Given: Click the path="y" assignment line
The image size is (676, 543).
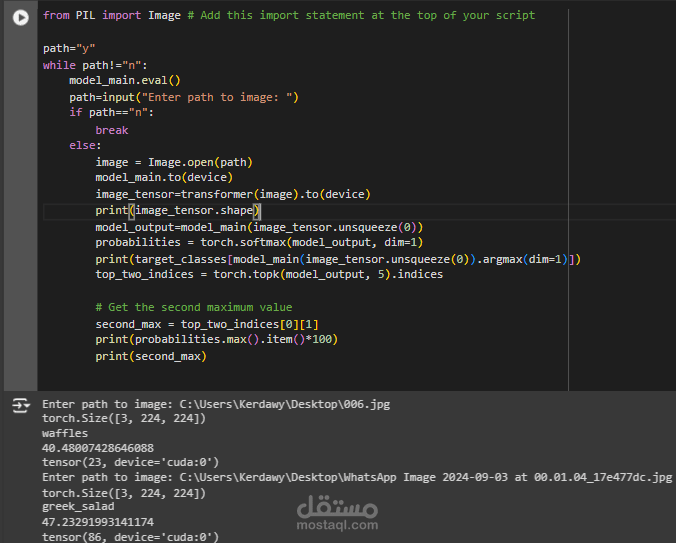Looking at the screenshot, I should click(69, 48).
